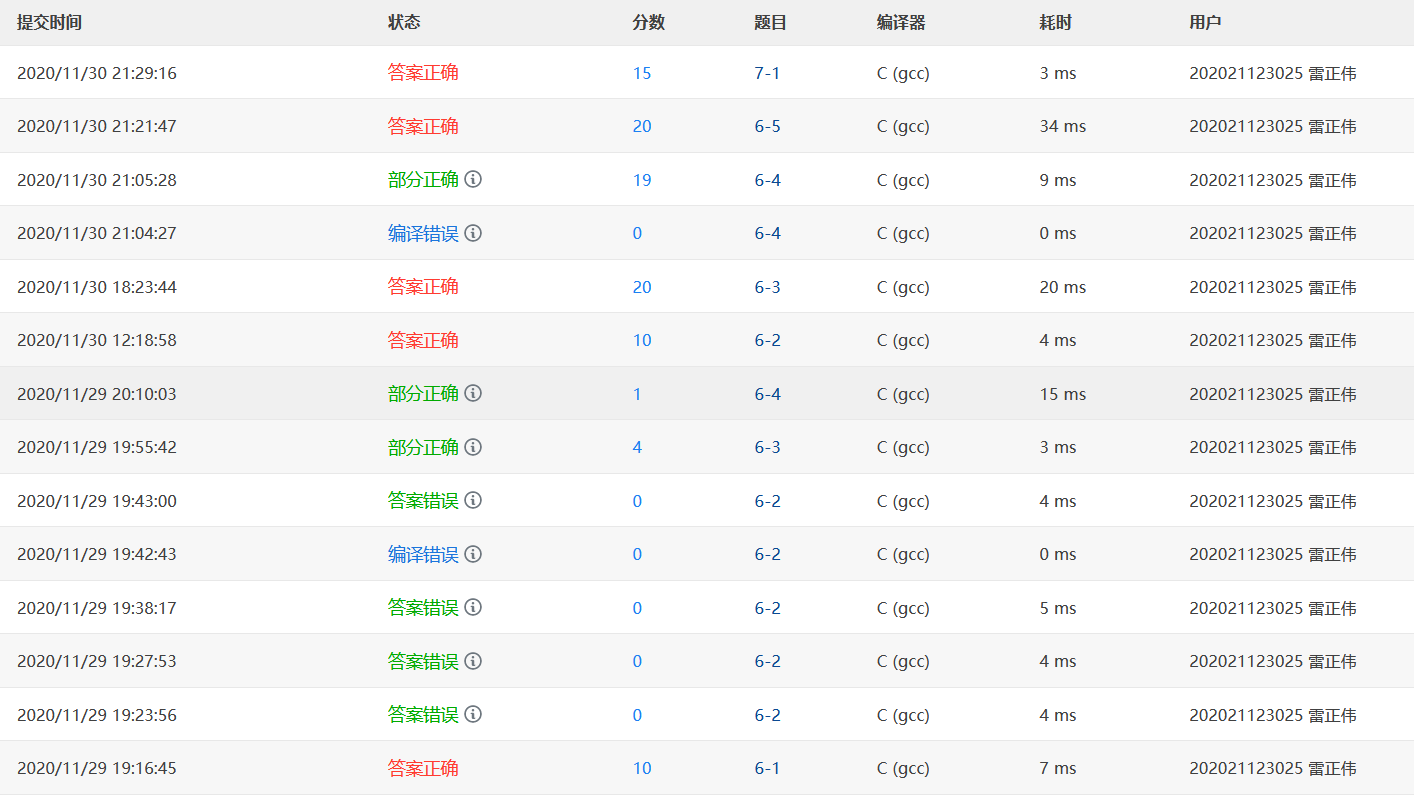Click user 雷正伟 in the 6-1 row
1414x796 pixels.
coord(1332,768)
